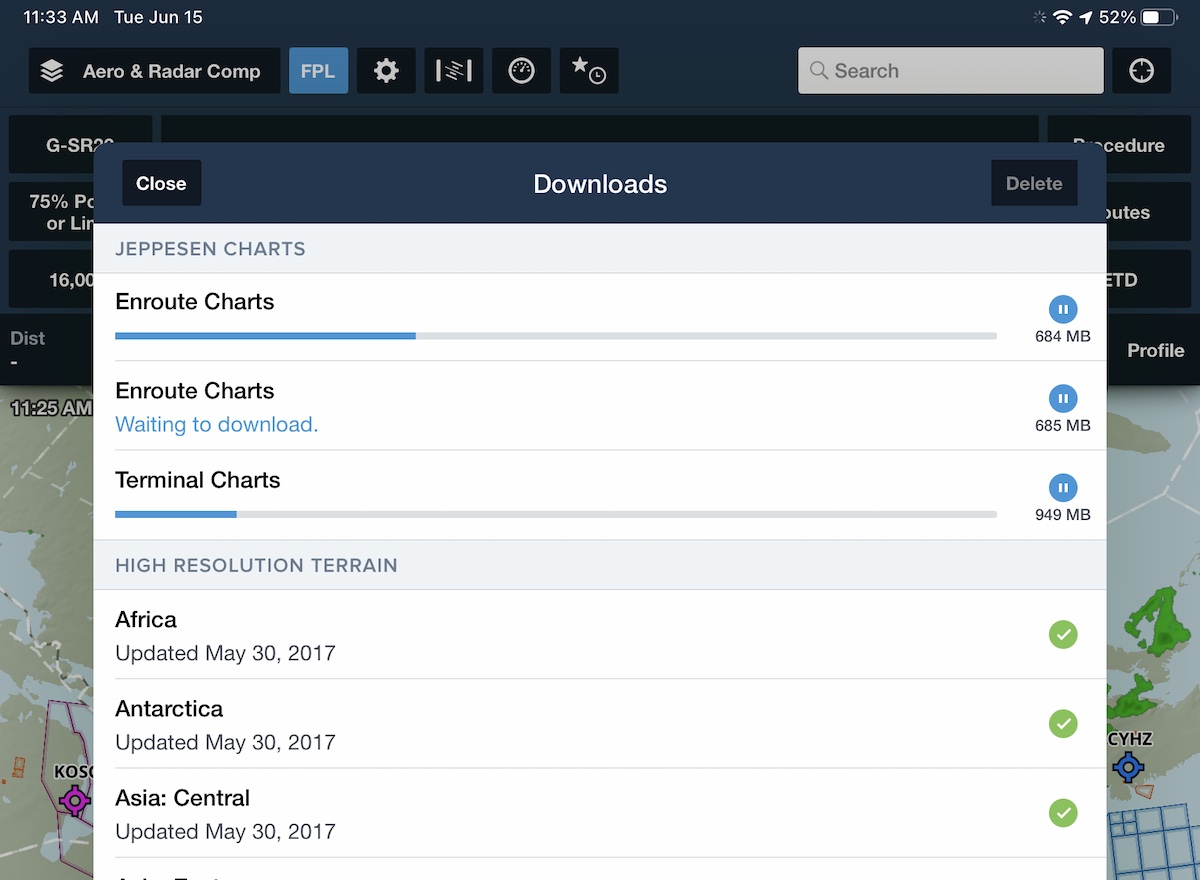Screen dimensions: 1200x880
Task: Select the 949 MB size label
Action: coord(1063,515)
